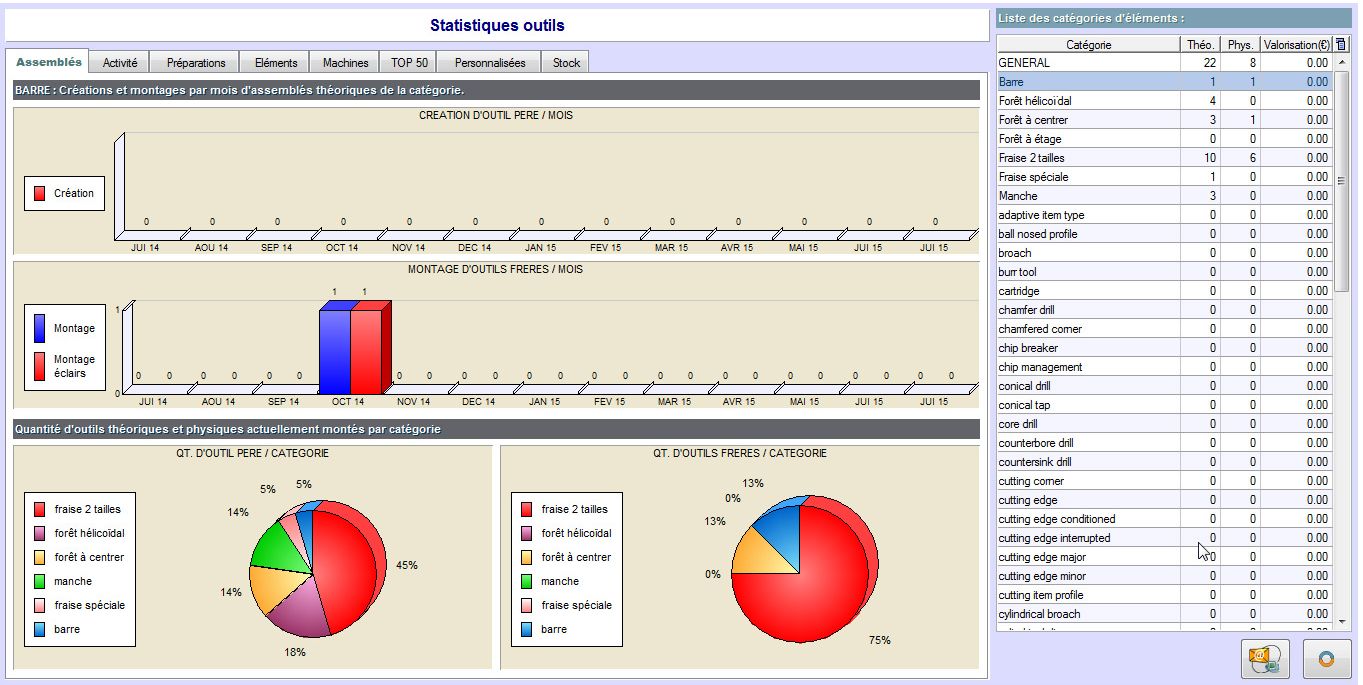Open the Machines tab
Image resolution: width=1363 pixels, height=685 pixels.
point(344,62)
